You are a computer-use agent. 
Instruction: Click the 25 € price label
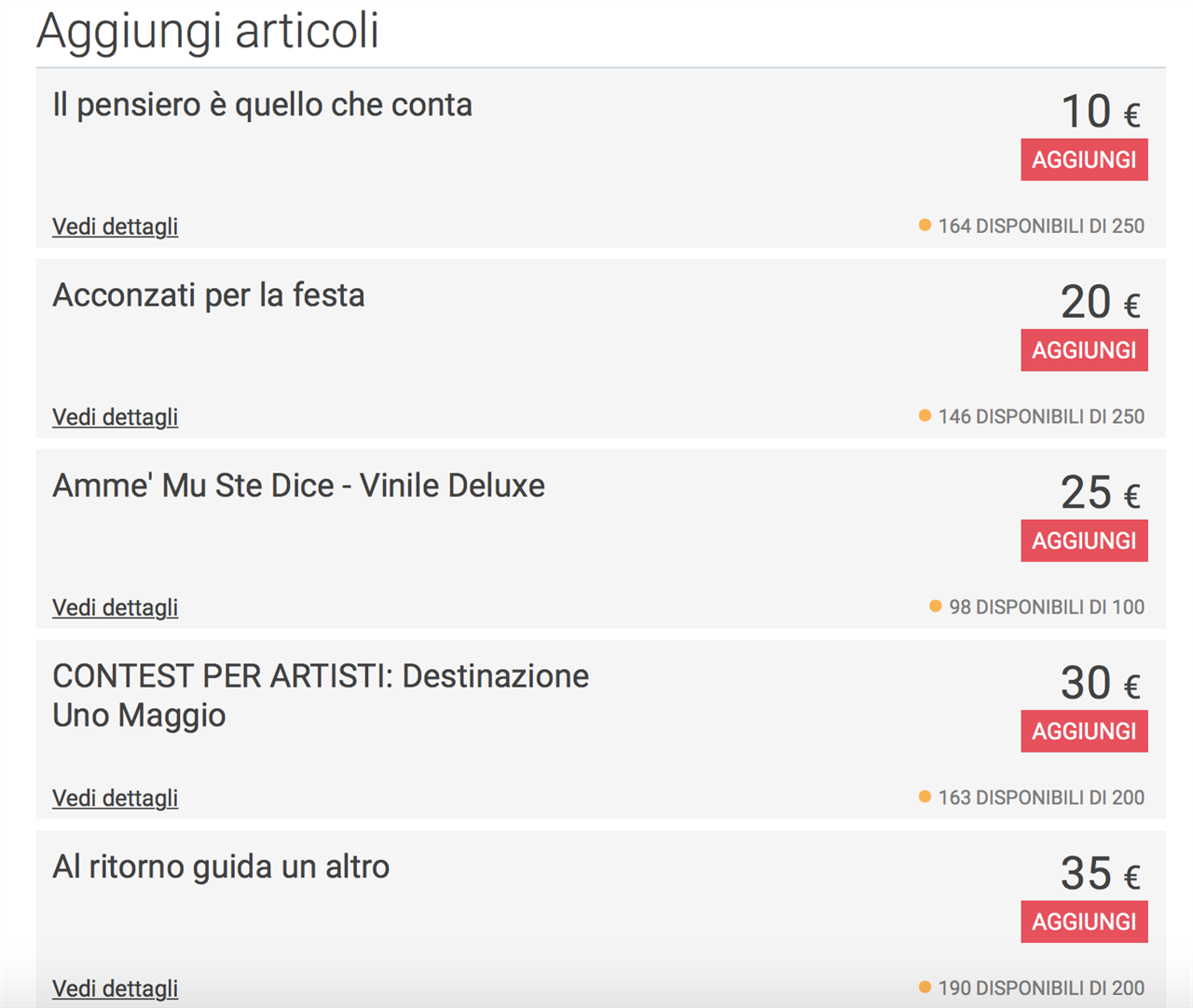coord(1100,492)
